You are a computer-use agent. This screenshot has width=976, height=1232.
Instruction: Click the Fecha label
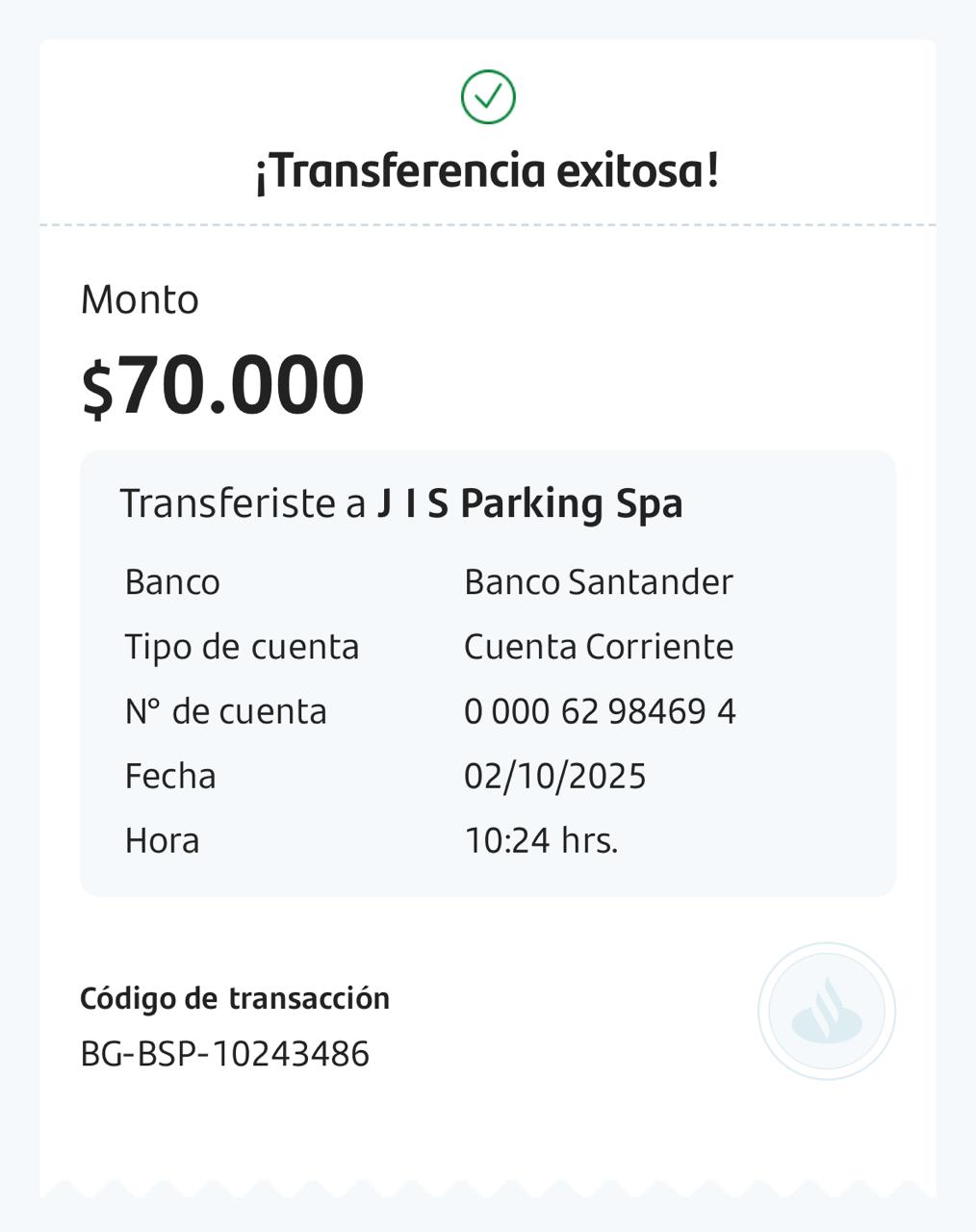(170, 776)
